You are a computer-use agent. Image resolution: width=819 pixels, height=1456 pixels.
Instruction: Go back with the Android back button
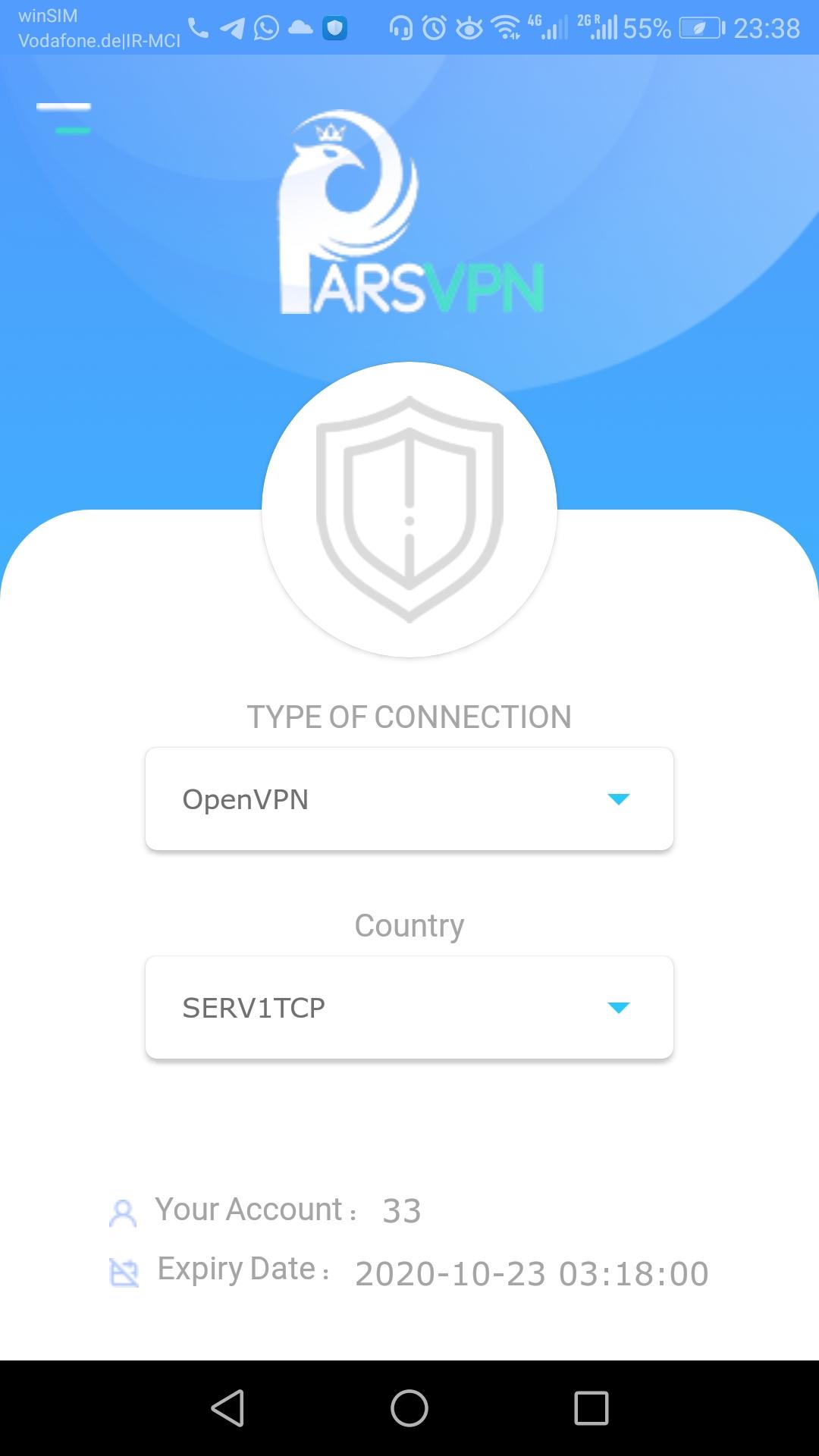pyautogui.click(x=227, y=1408)
